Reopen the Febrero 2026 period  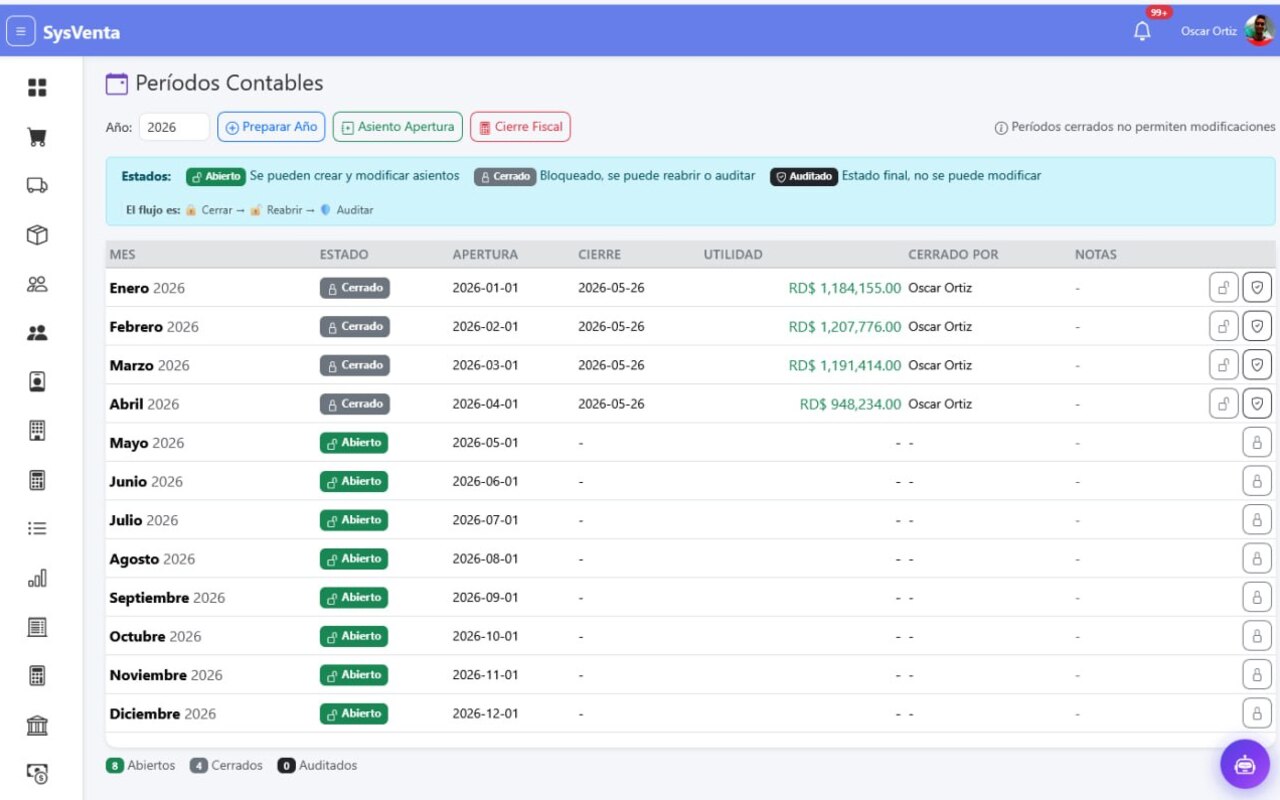point(1224,326)
